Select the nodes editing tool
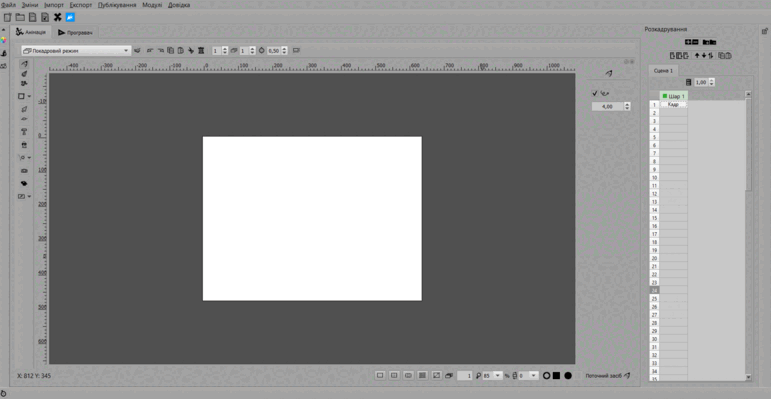 point(24,119)
